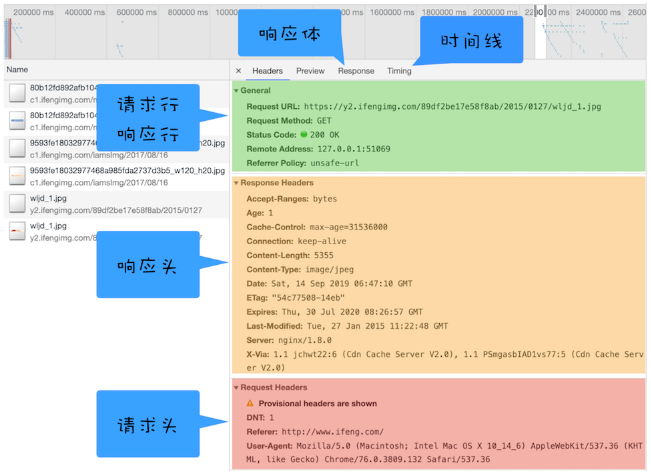Click the Remote Address value 127.0.0.1:51069
651x473 pixels.
coord(354,149)
